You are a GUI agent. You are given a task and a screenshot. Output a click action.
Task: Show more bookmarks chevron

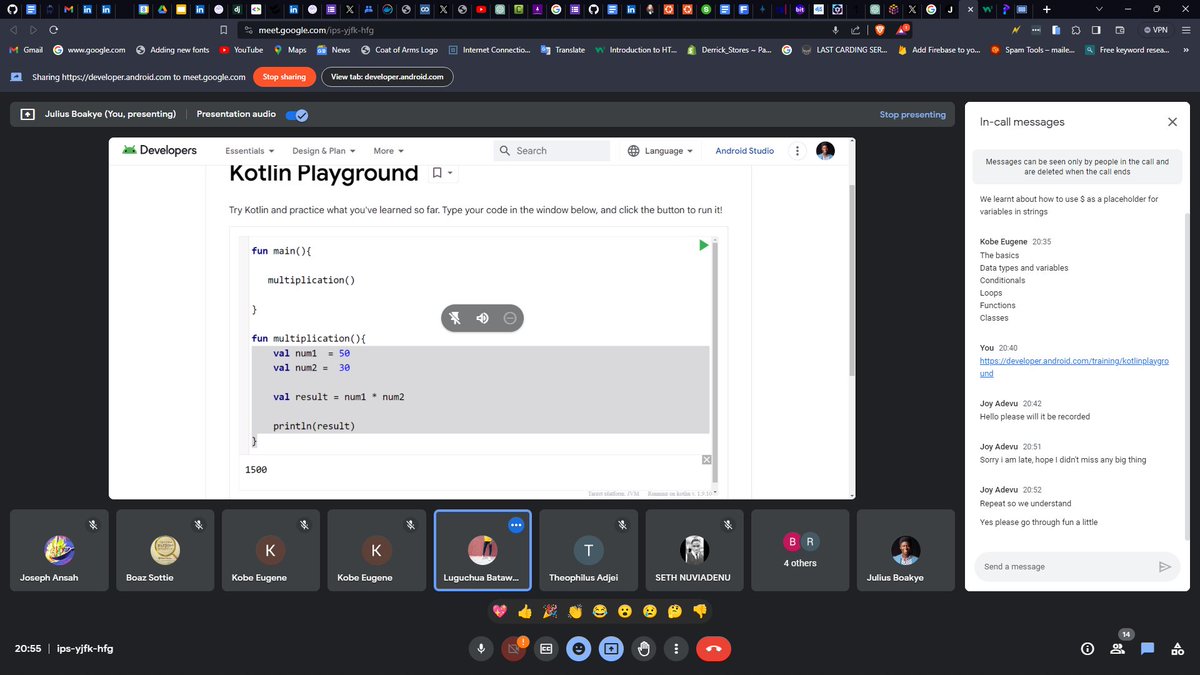1186,49
